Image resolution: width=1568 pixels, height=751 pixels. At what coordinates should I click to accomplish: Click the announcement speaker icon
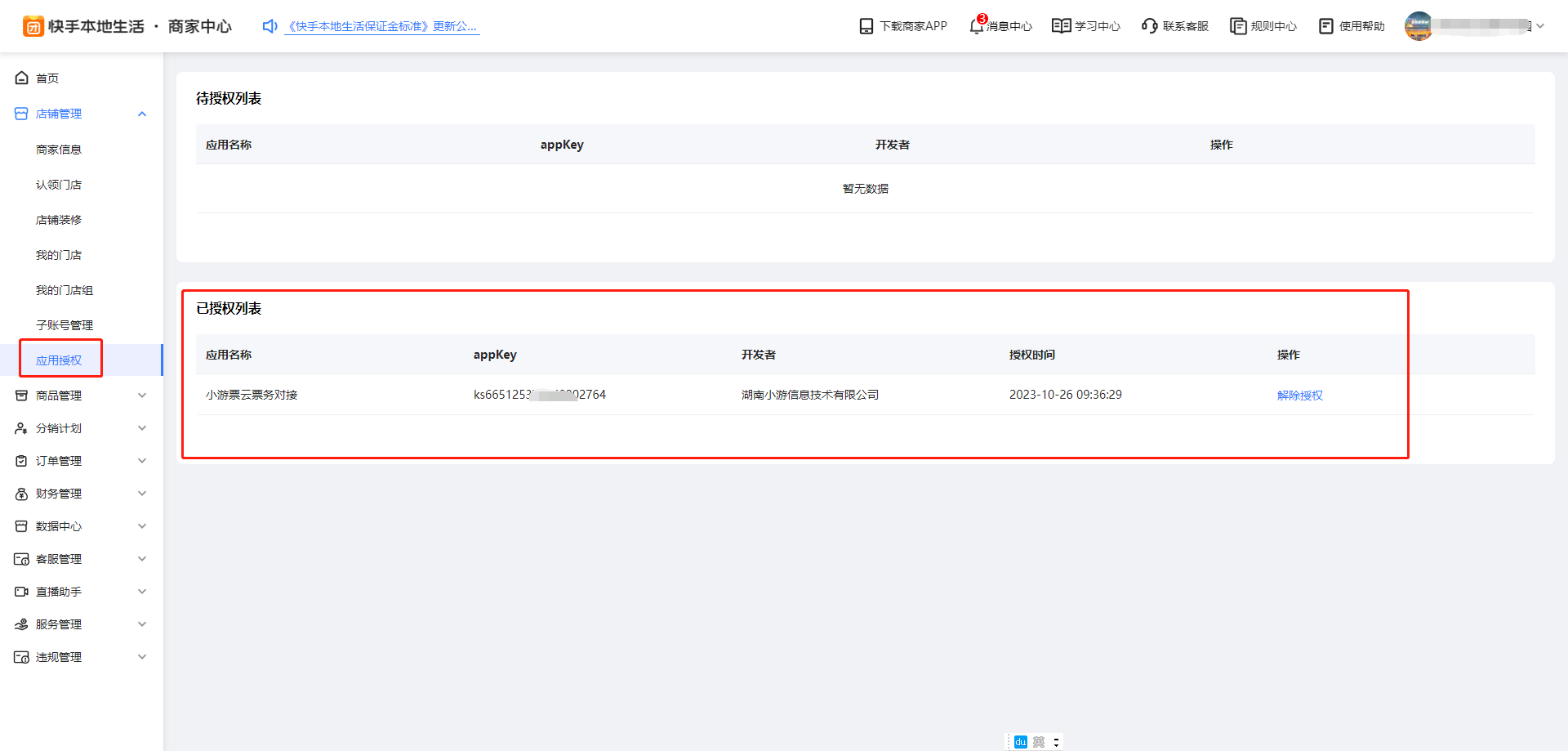click(270, 27)
